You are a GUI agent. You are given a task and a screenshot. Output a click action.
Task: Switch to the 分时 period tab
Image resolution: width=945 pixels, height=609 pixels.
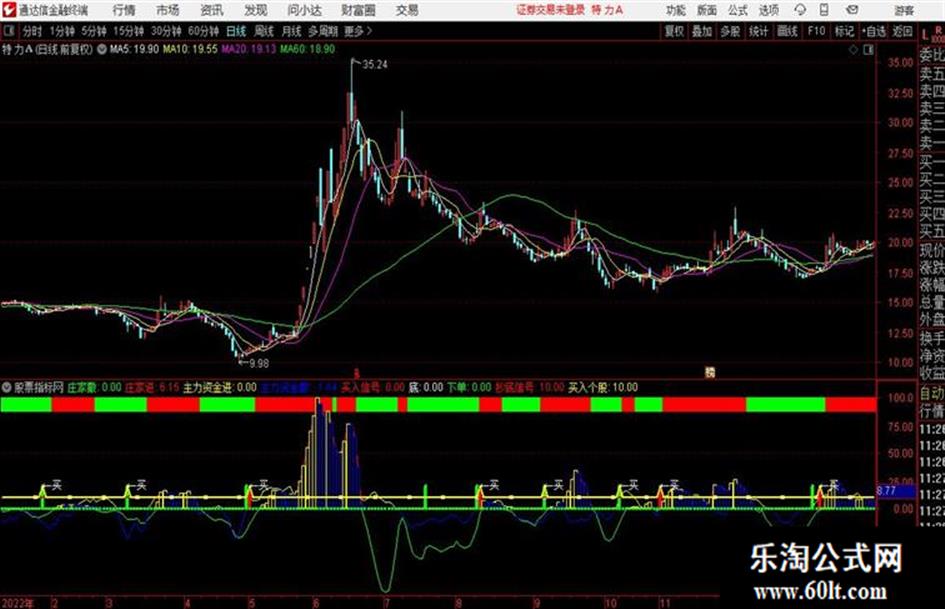[33, 31]
